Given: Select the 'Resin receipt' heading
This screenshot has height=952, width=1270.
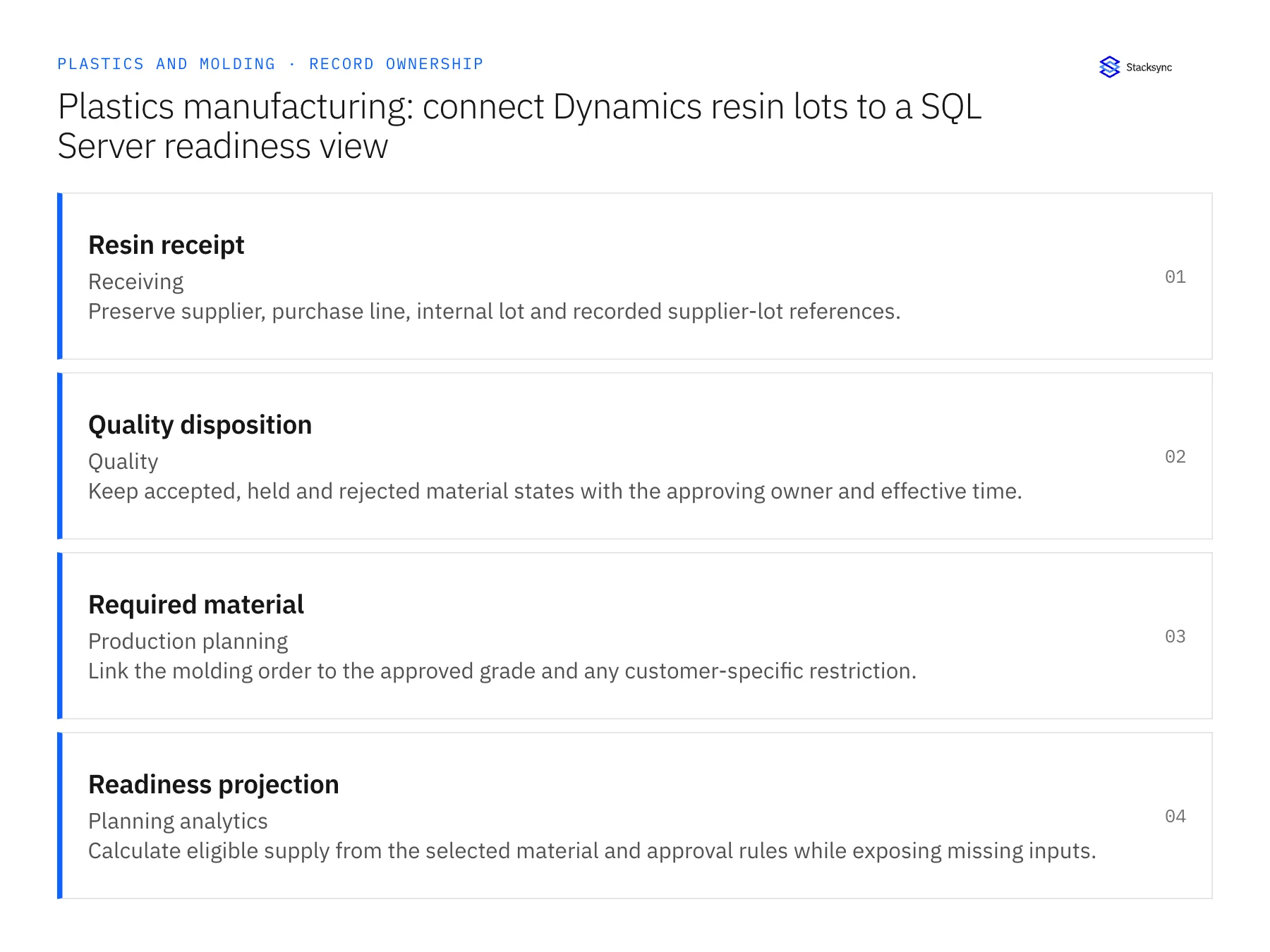Looking at the screenshot, I should [167, 245].
